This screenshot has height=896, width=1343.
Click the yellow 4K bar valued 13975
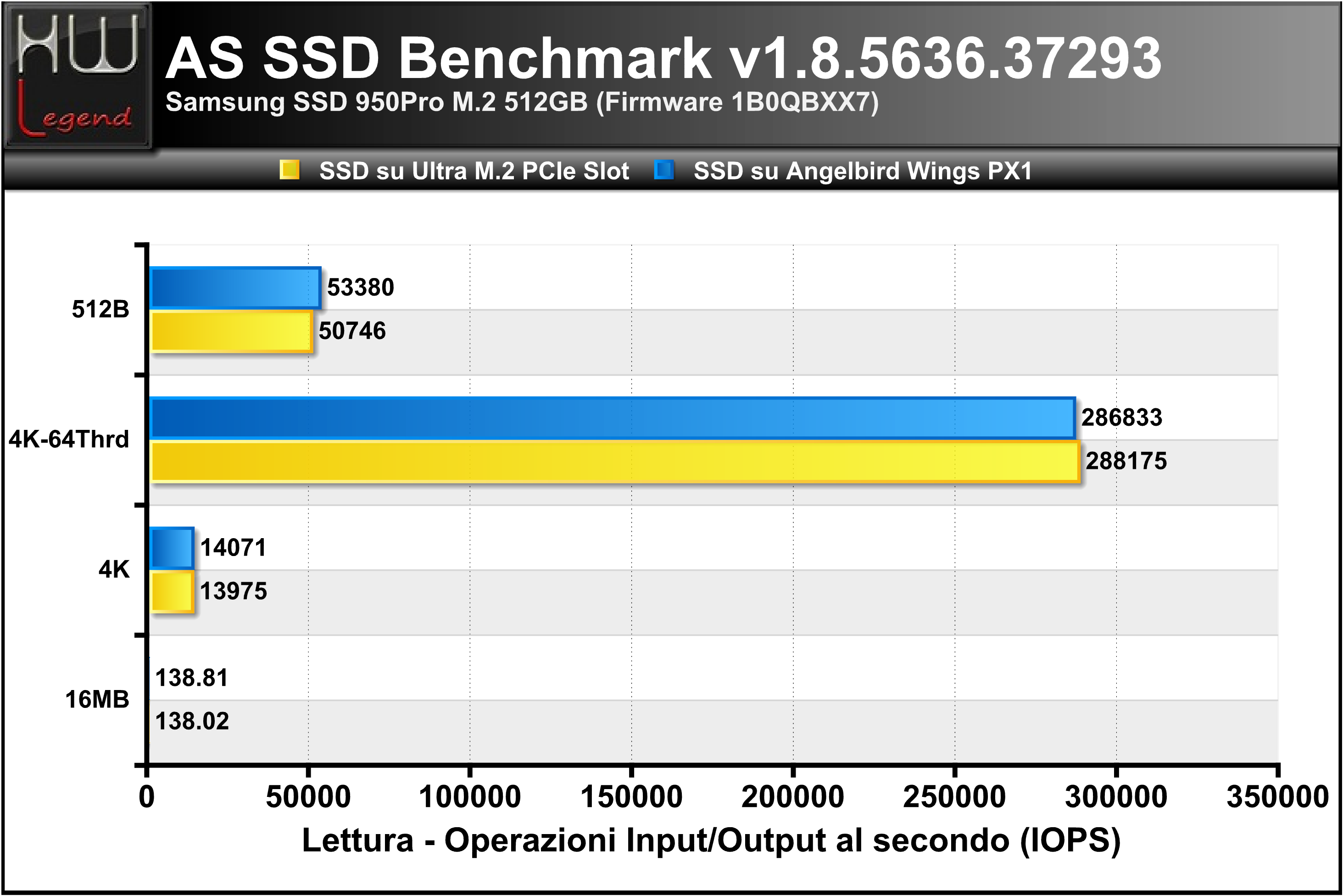click(x=172, y=591)
